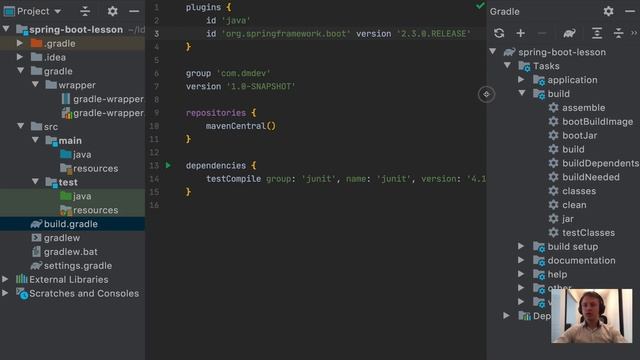Link a Gradle project plus icon
The image size is (640, 360).
pos(520,33)
